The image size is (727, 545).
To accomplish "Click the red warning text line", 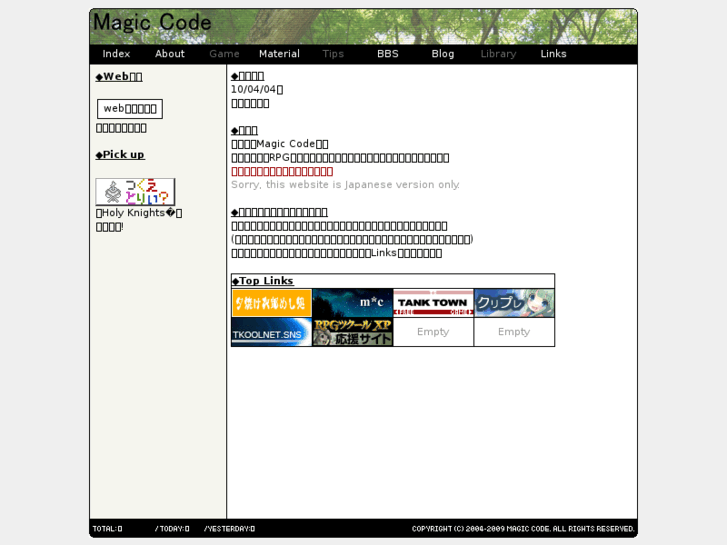I will (282, 171).
